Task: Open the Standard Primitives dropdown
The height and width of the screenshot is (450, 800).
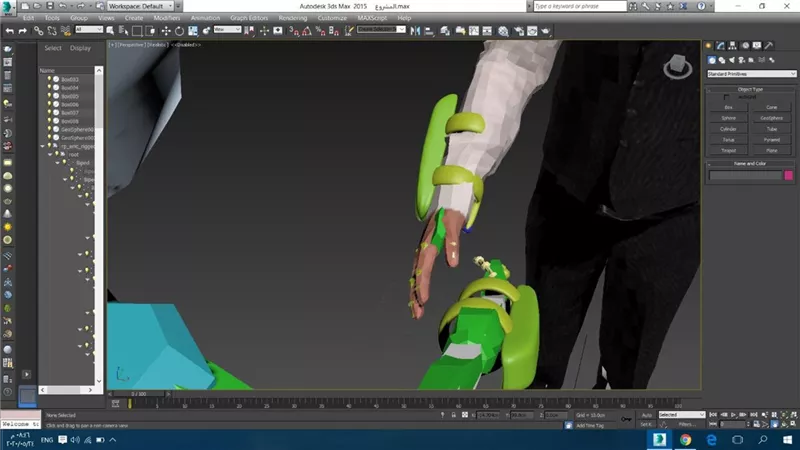Action: tap(751, 74)
